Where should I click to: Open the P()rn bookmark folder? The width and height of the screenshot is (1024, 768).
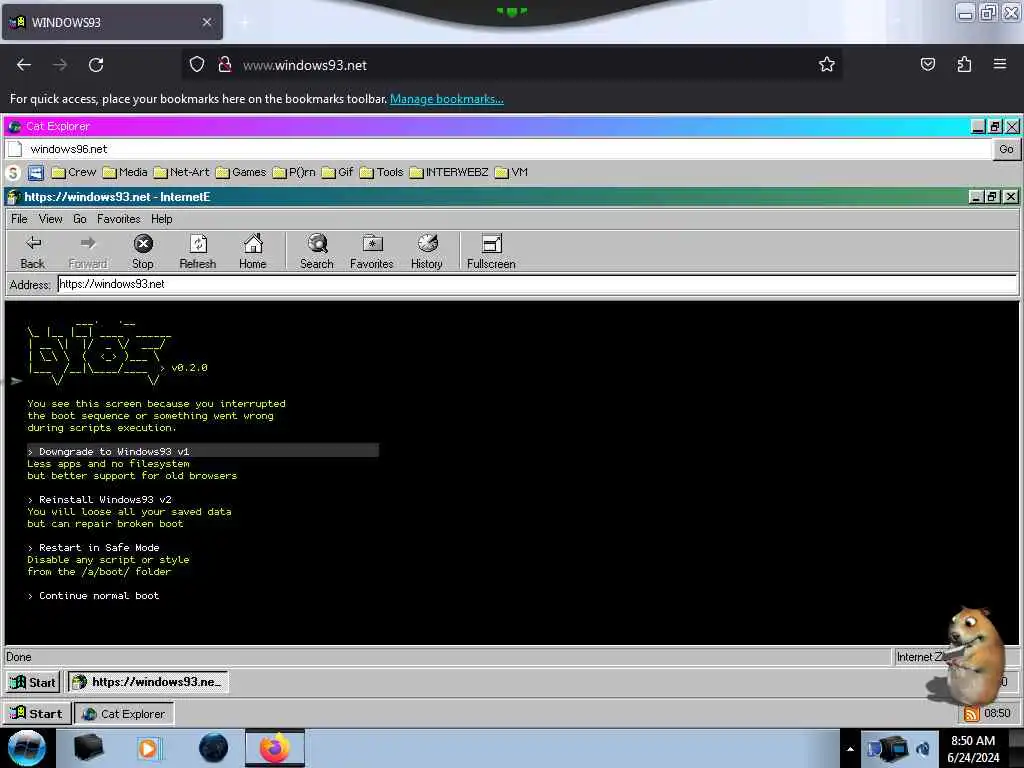point(294,172)
